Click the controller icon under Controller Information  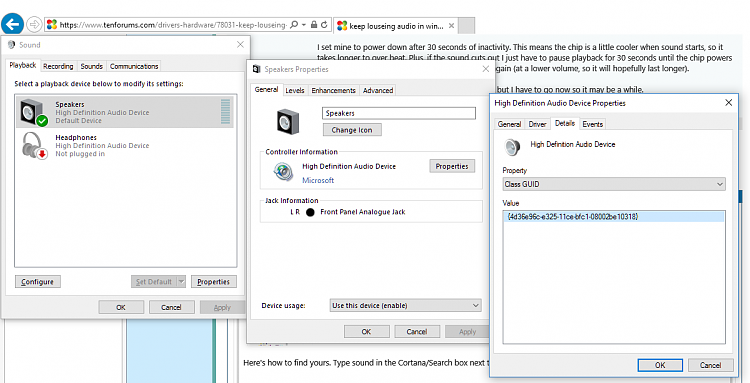pyautogui.click(x=283, y=172)
